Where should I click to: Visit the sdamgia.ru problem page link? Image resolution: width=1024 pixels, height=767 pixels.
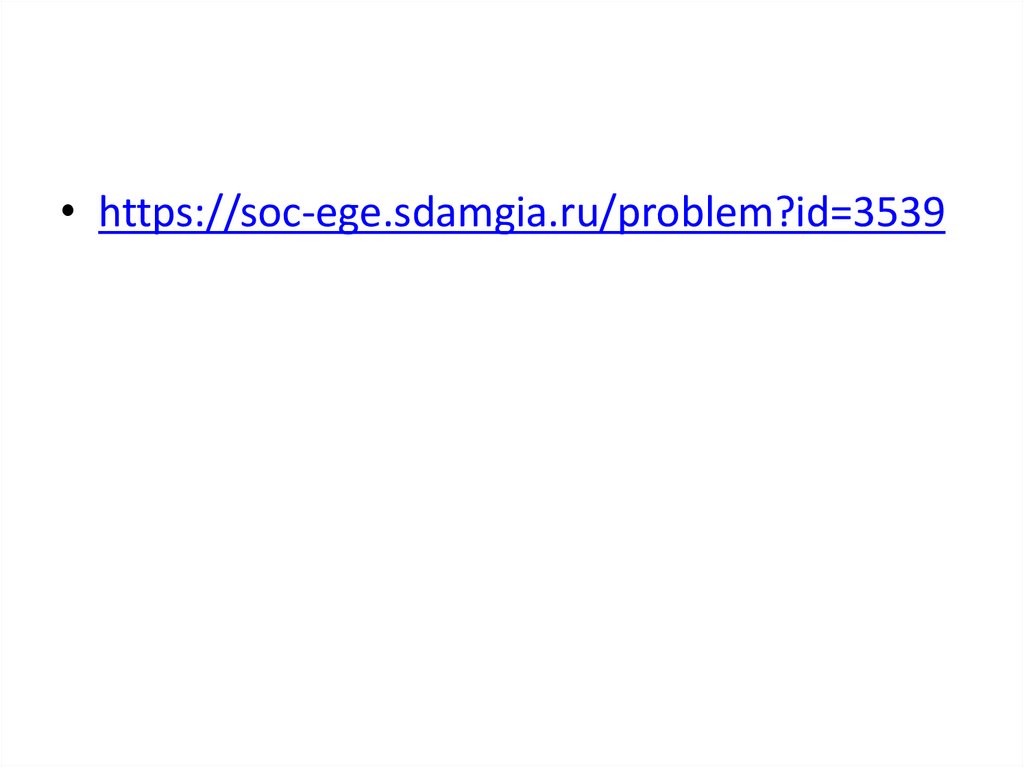point(521,212)
